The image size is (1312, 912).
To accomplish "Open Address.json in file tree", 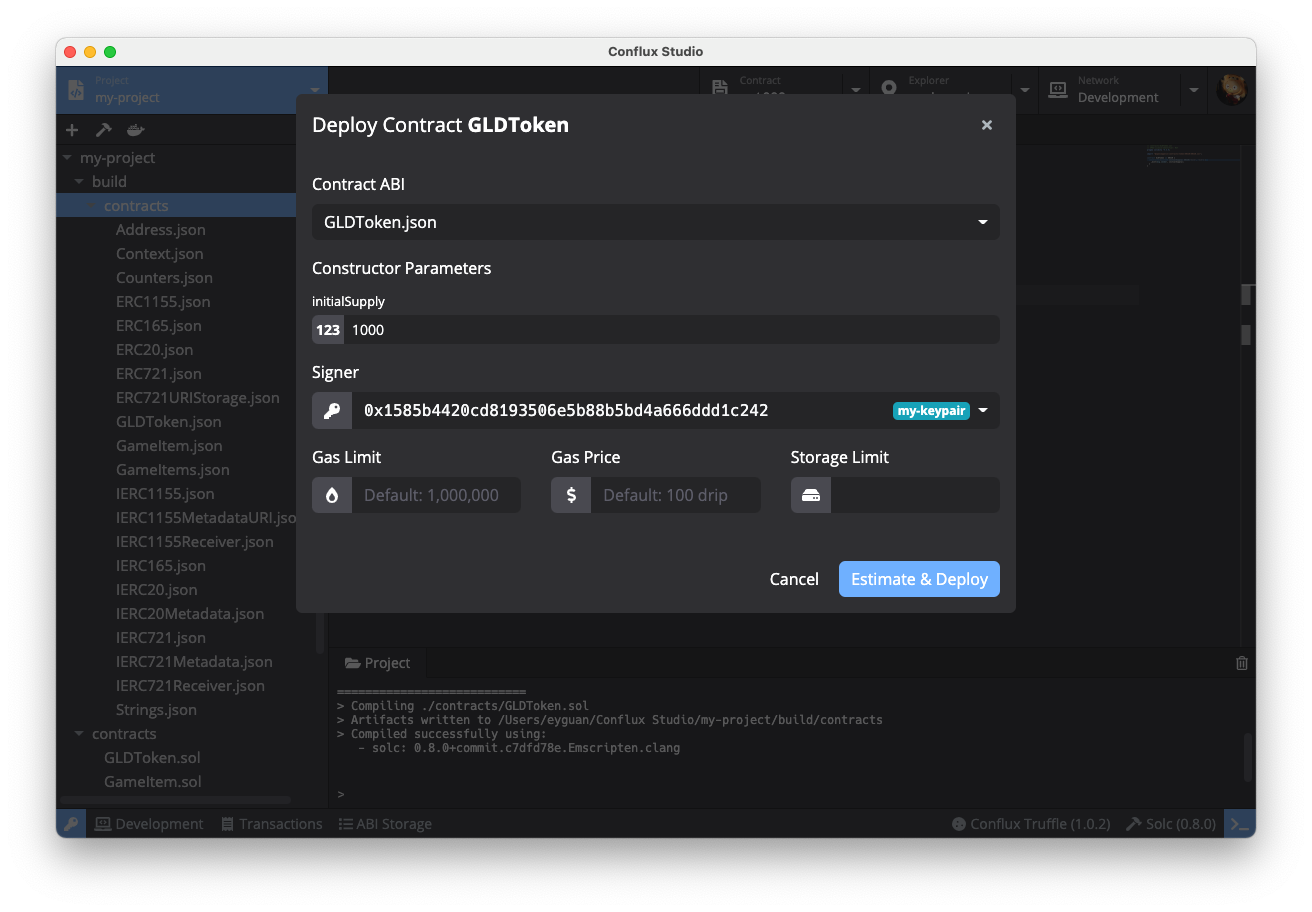I will [160, 230].
